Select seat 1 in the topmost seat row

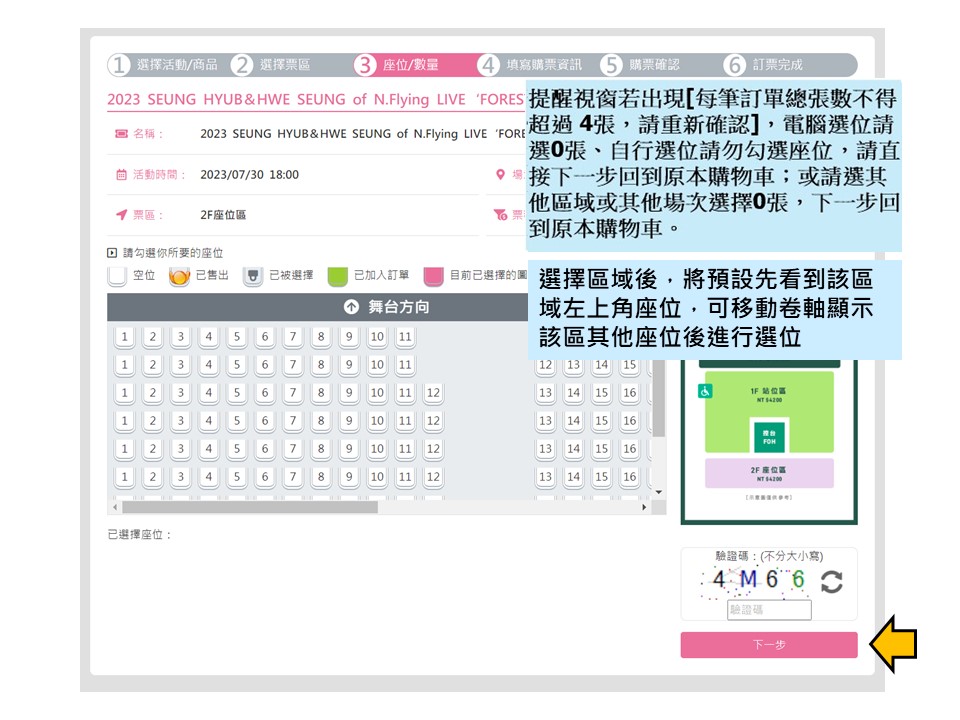(x=125, y=337)
